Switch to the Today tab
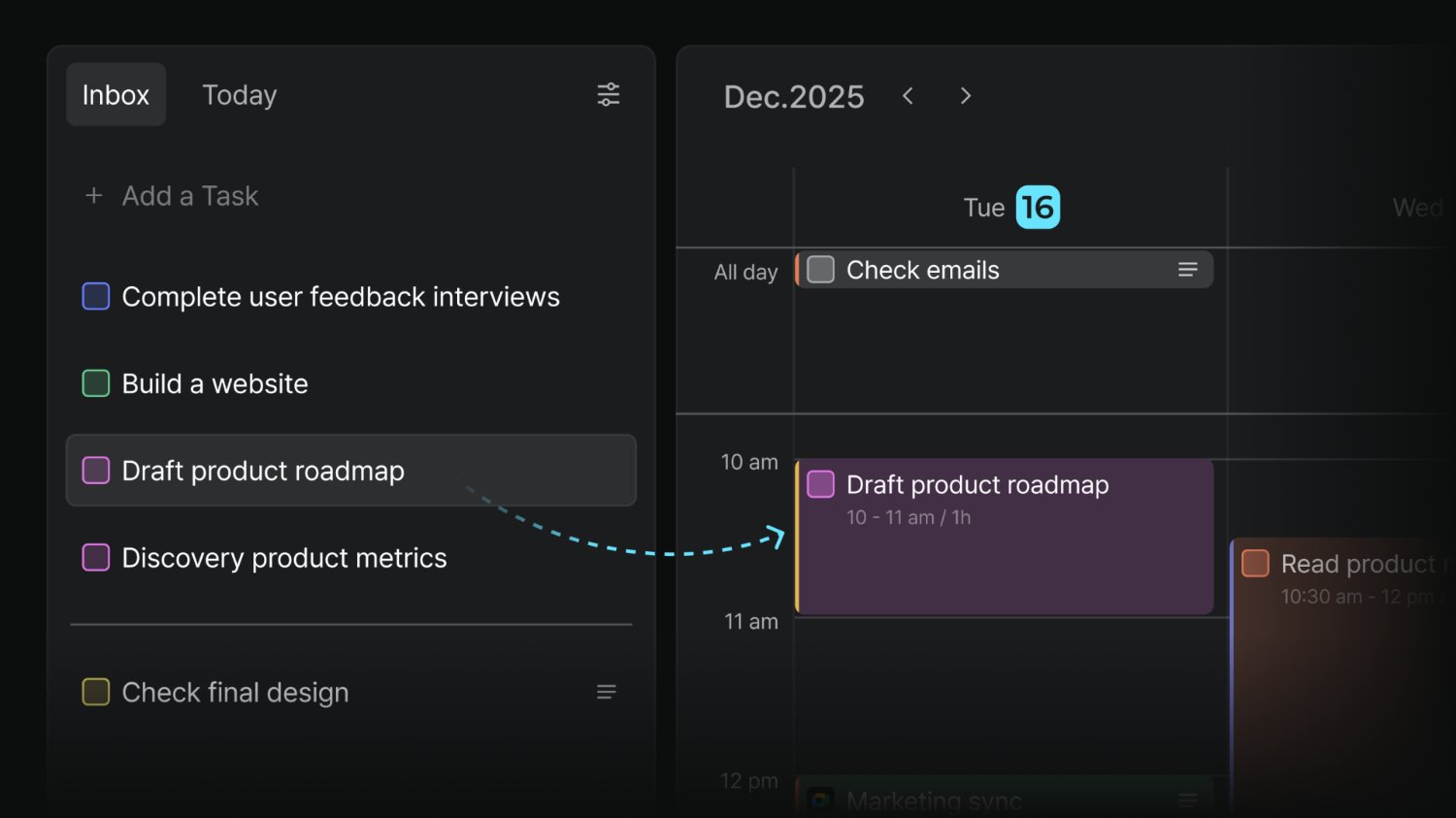Viewport: 1456px width, 818px height. (x=239, y=95)
